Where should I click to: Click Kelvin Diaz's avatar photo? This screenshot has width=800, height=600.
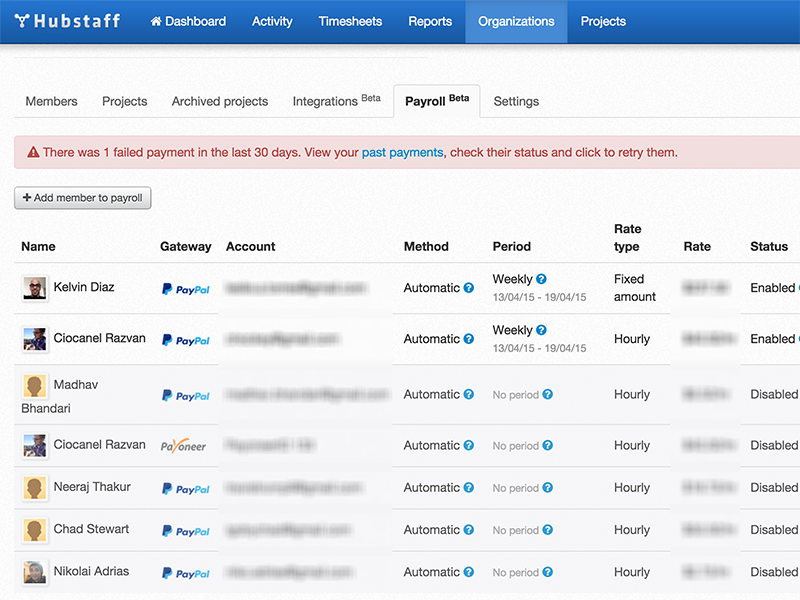click(x=35, y=288)
